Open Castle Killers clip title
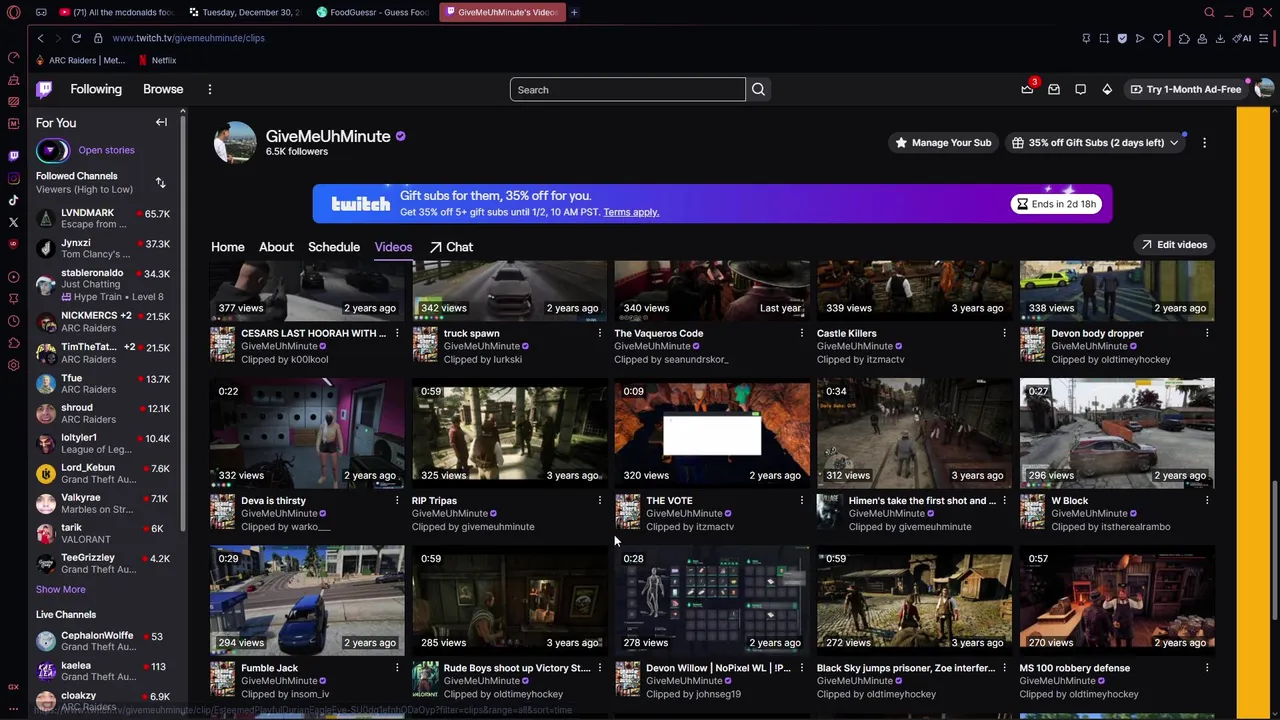Viewport: 1280px width, 720px height. coord(846,333)
